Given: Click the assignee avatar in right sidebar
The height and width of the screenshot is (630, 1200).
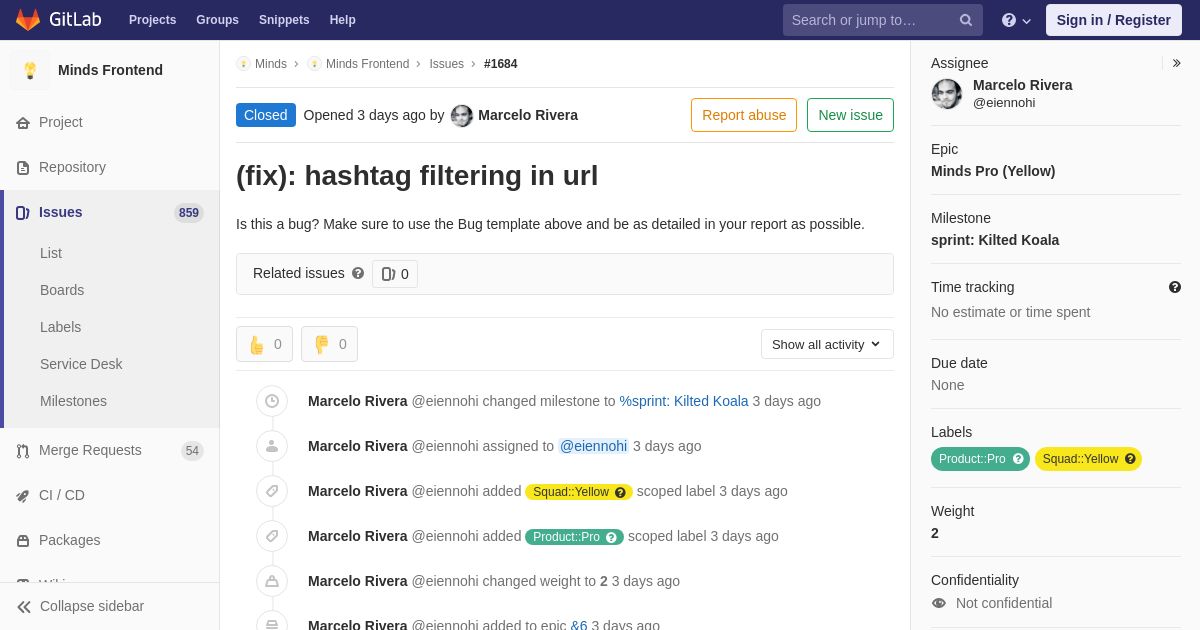Looking at the screenshot, I should coord(947,94).
